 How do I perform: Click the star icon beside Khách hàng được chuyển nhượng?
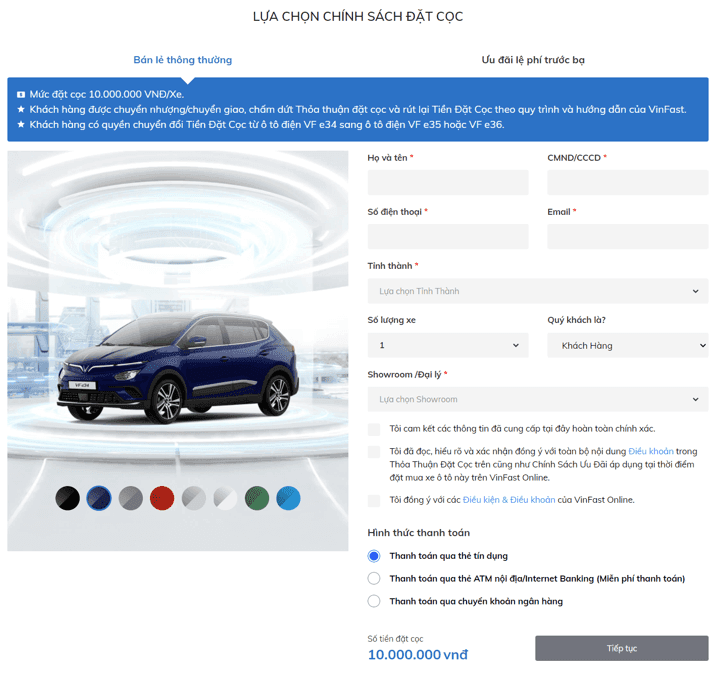pos(21,109)
